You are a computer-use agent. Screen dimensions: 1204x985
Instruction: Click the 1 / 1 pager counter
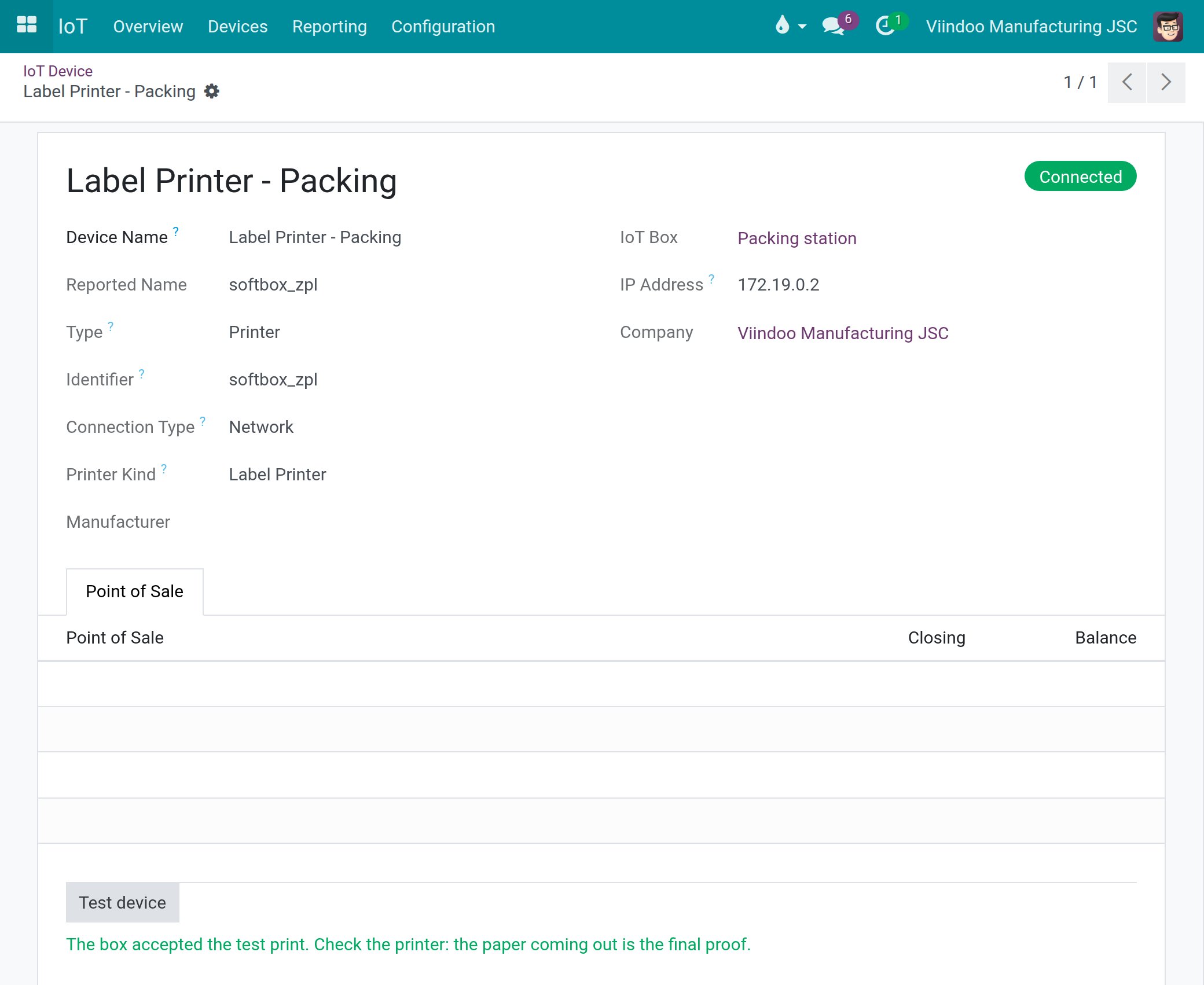[1080, 82]
